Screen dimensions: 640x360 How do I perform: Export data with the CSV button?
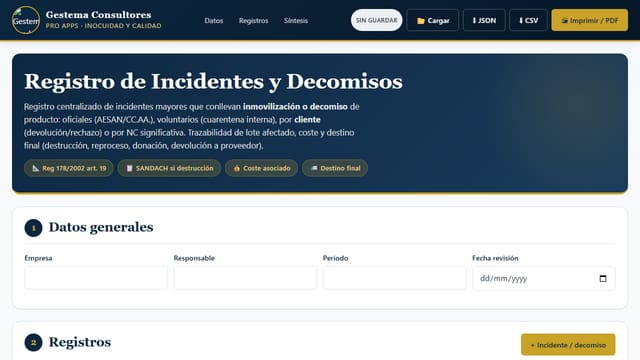[x=528, y=20]
